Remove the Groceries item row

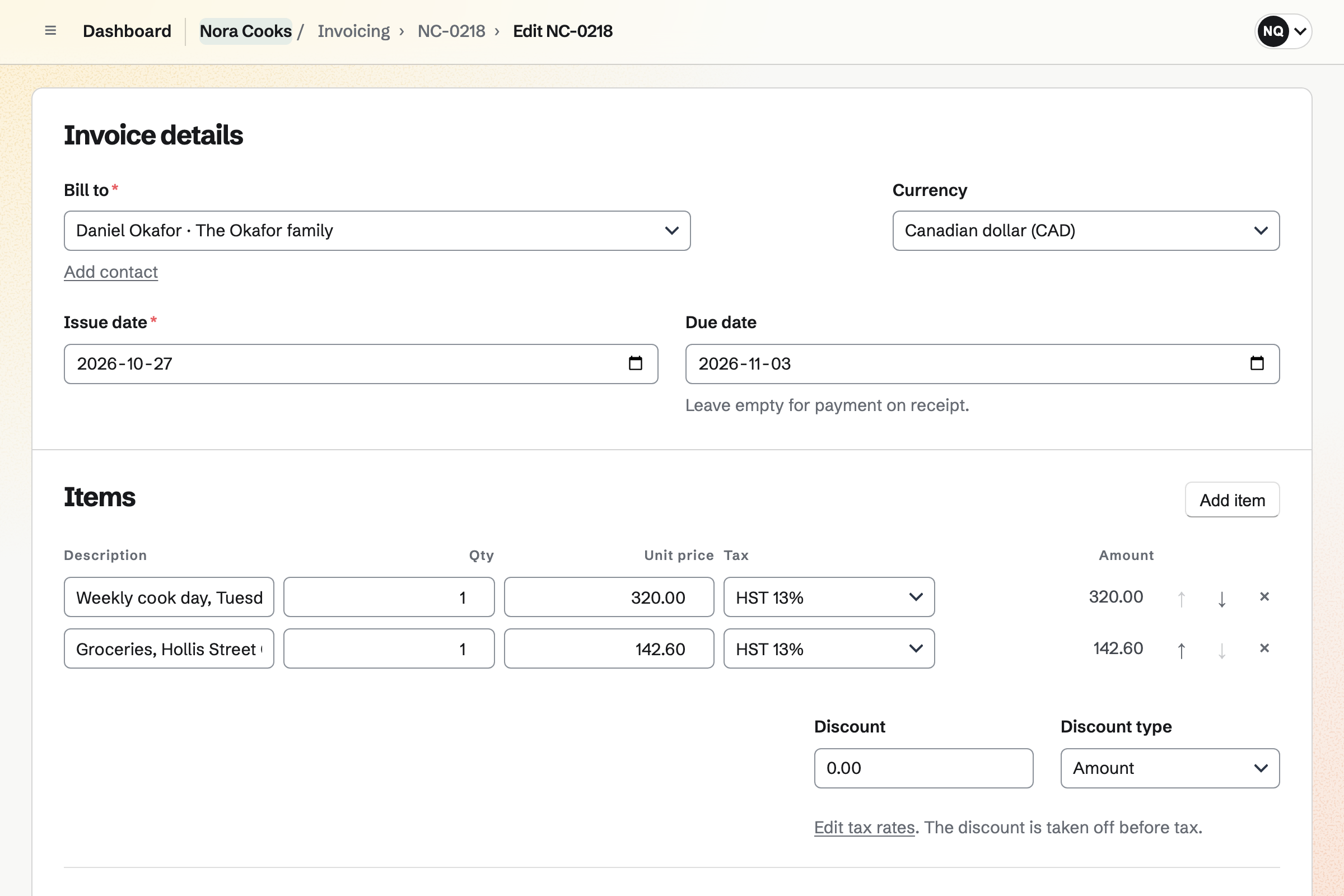(1264, 648)
